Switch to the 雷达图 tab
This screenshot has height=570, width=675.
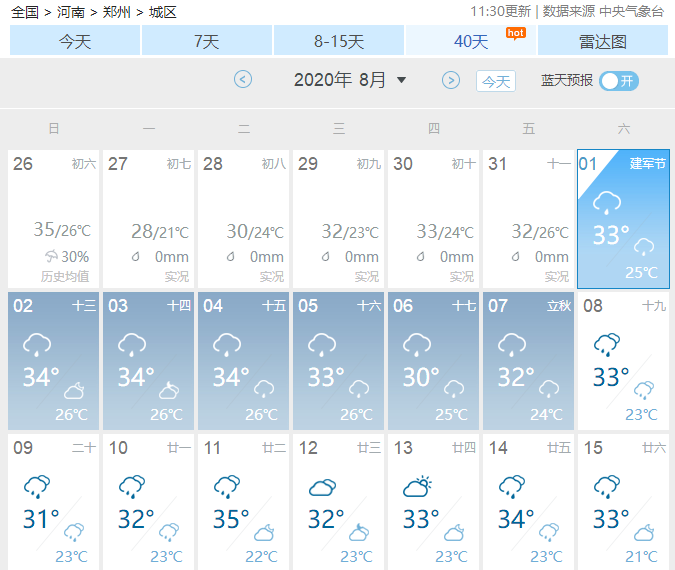tap(603, 40)
